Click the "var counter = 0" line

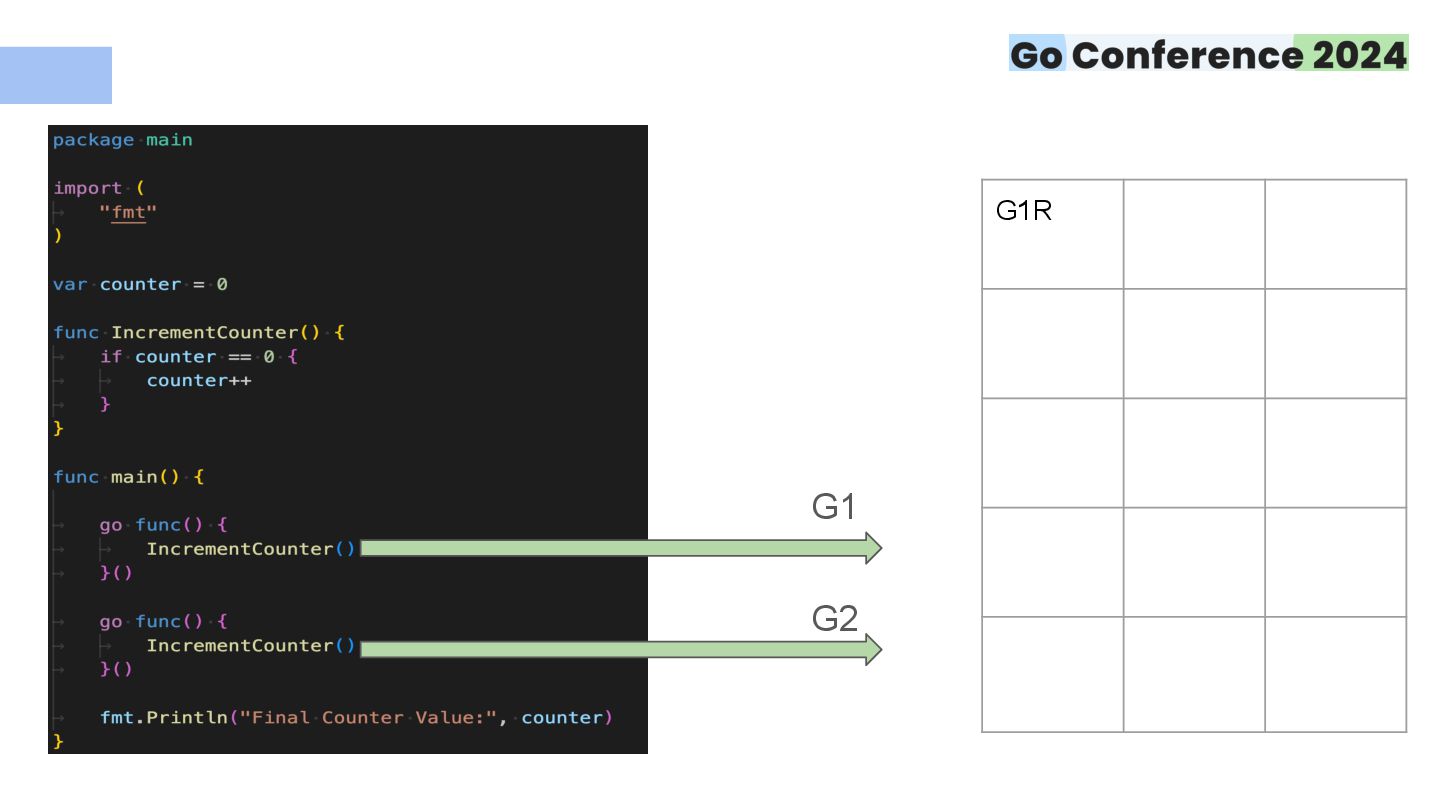[x=140, y=284]
